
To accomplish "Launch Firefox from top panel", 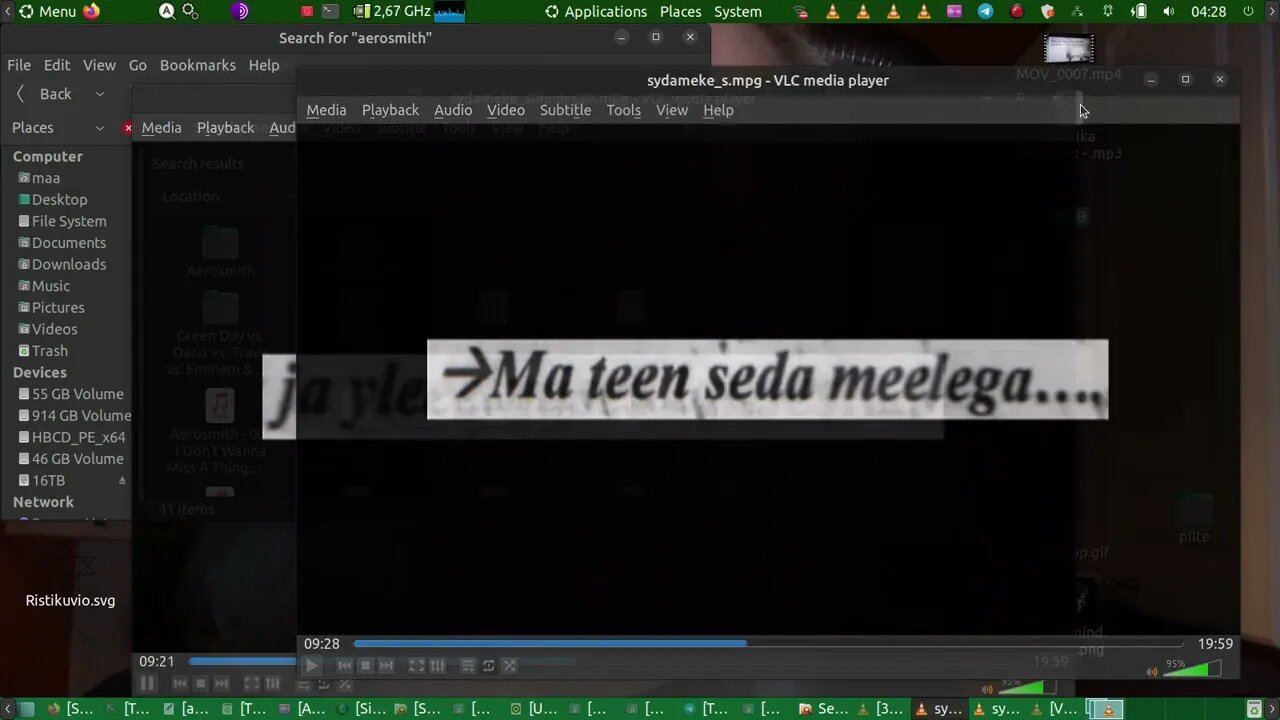I will (92, 12).
